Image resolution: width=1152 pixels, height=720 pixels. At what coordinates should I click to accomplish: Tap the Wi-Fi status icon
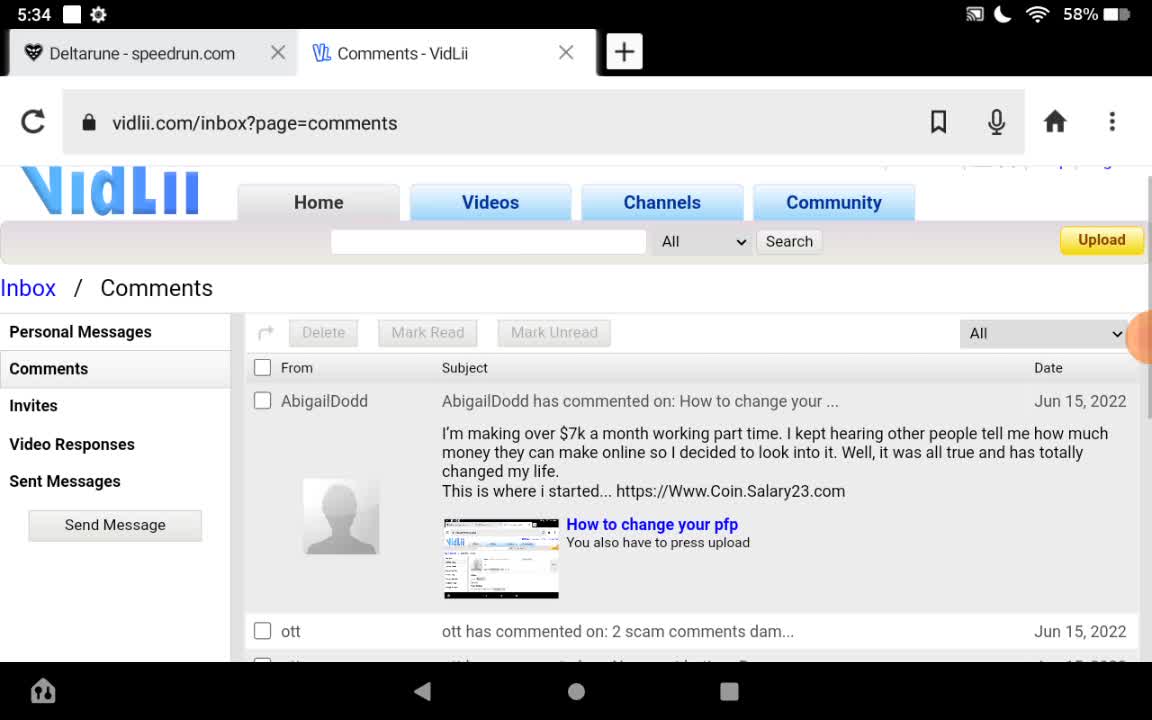coord(1037,14)
